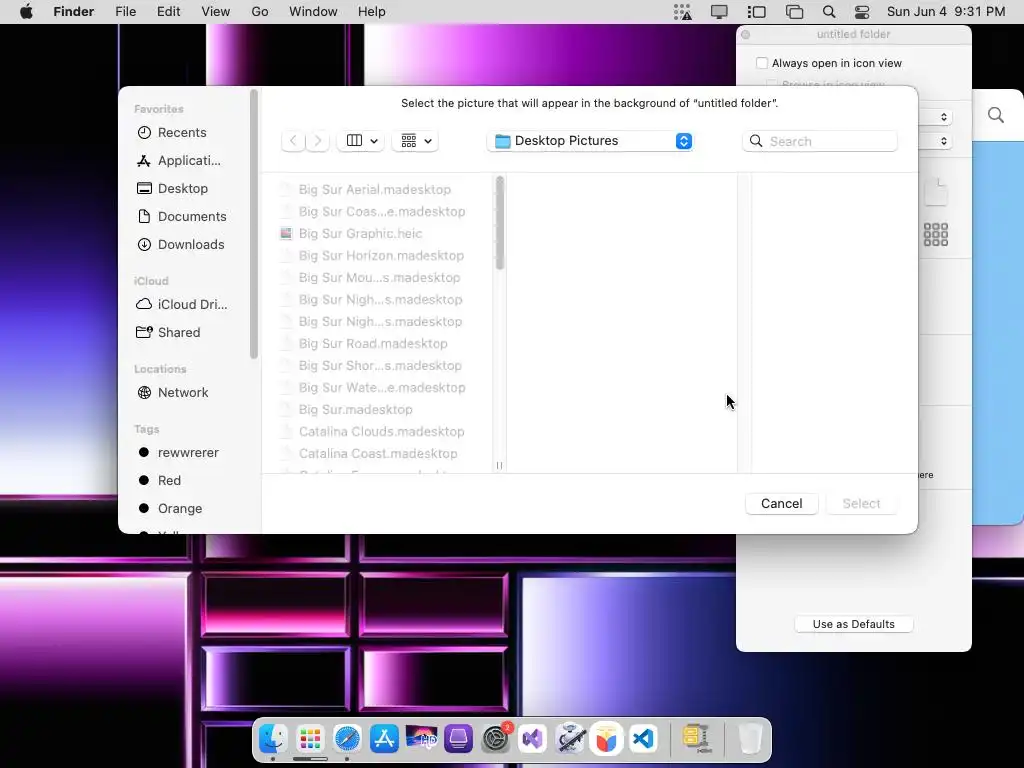
Task: Click Use as Defaults in view options
Action: (854, 624)
